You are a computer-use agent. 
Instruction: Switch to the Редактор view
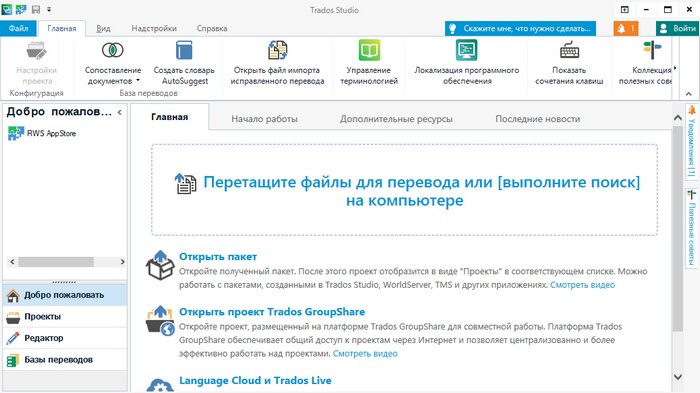coord(65,338)
